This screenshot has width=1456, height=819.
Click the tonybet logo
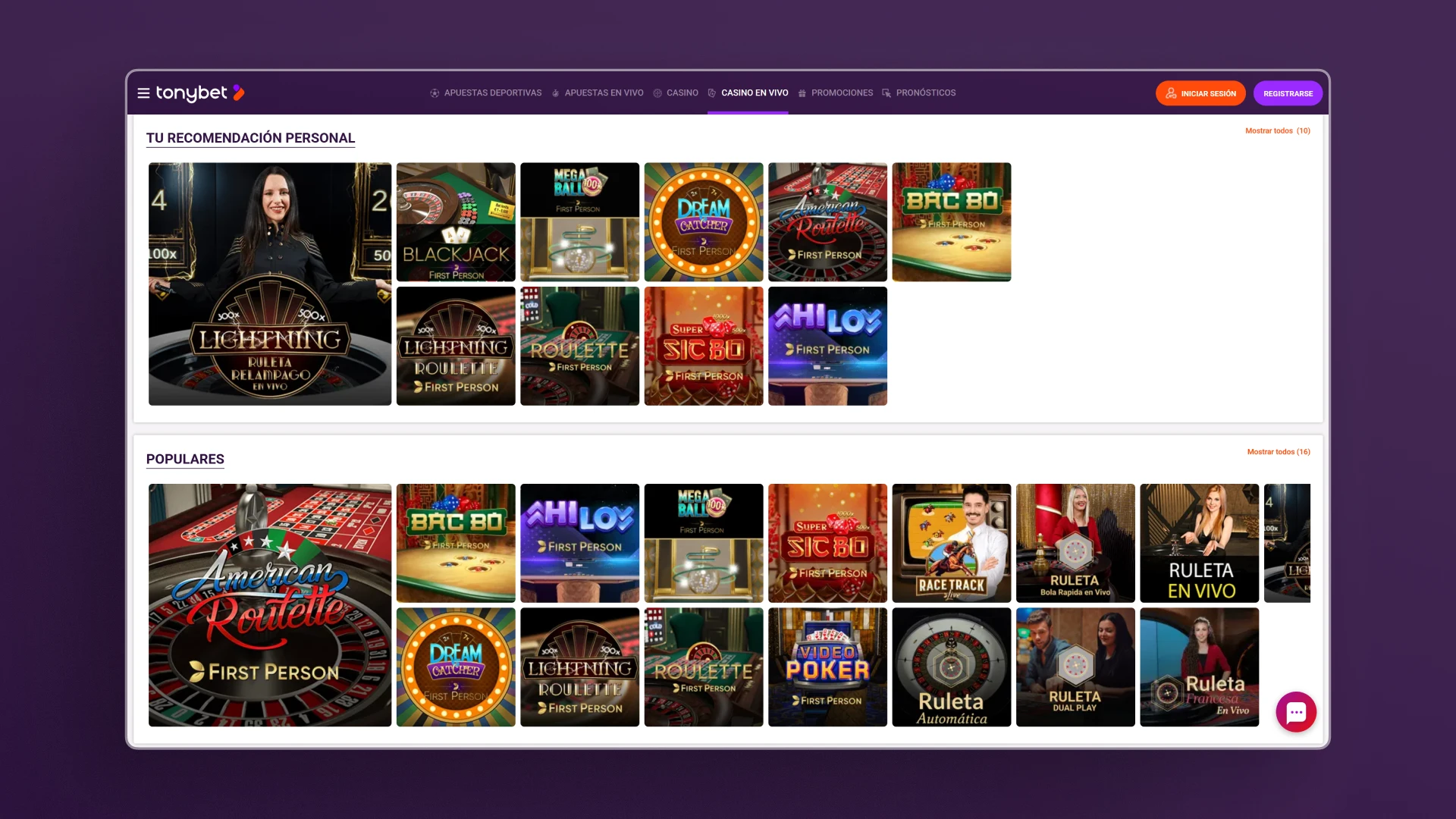tap(200, 93)
